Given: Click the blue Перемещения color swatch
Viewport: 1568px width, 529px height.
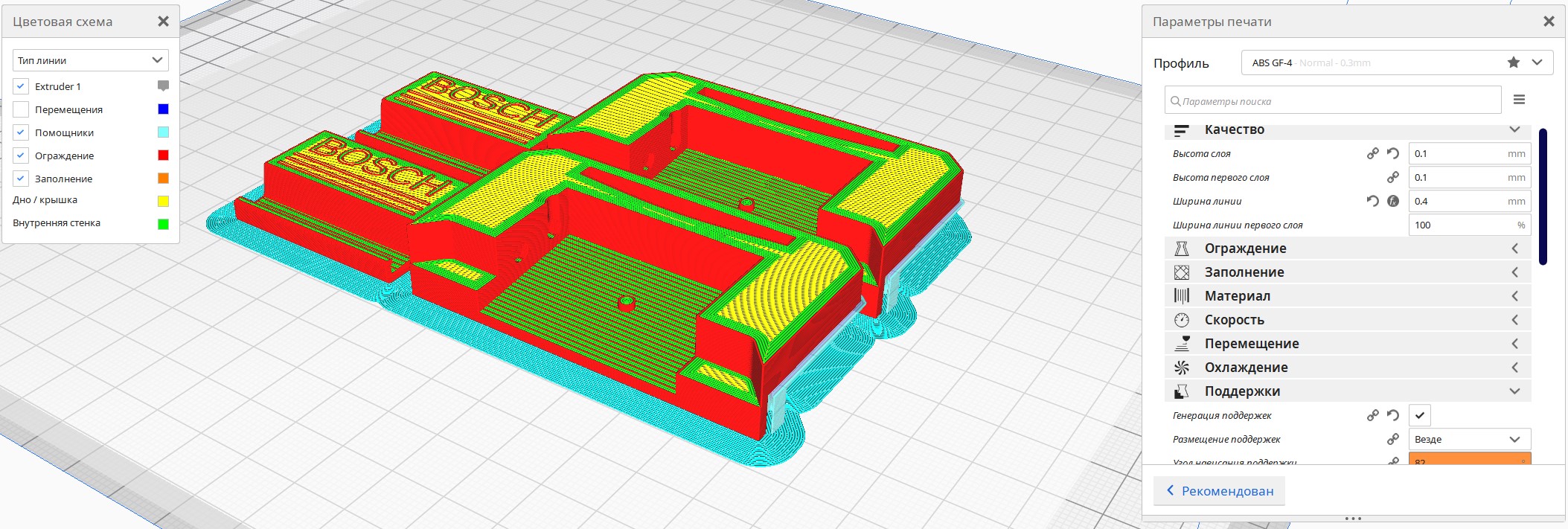Looking at the screenshot, I should tap(164, 109).
